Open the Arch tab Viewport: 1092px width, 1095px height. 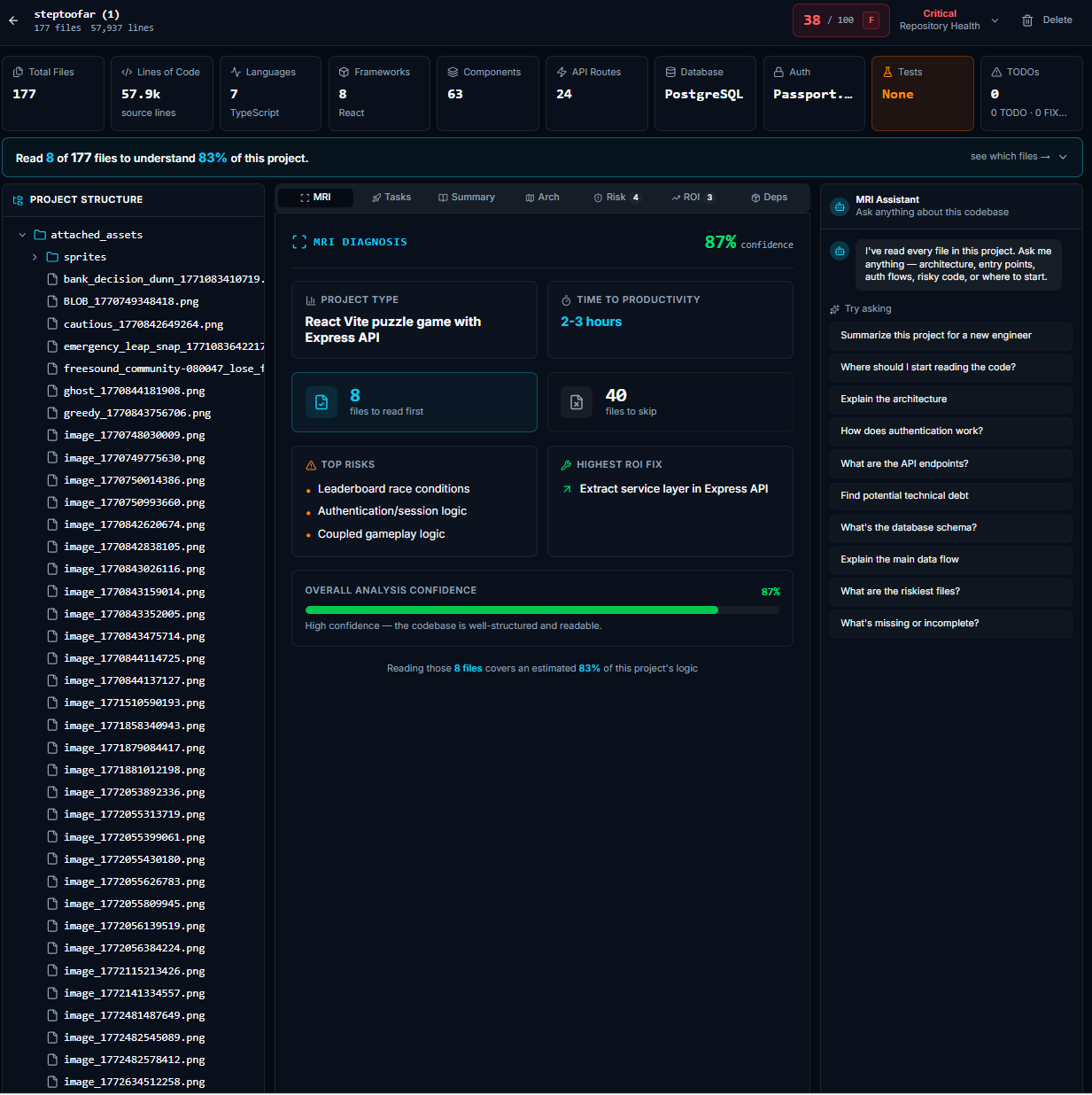pyautogui.click(x=542, y=198)
